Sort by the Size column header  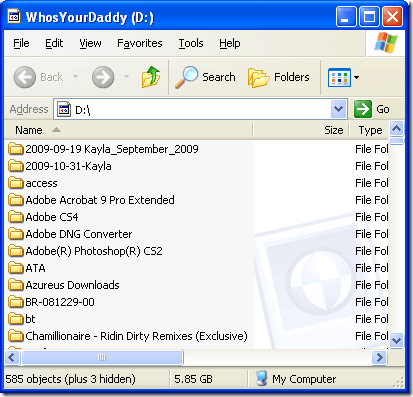point(301,130)
